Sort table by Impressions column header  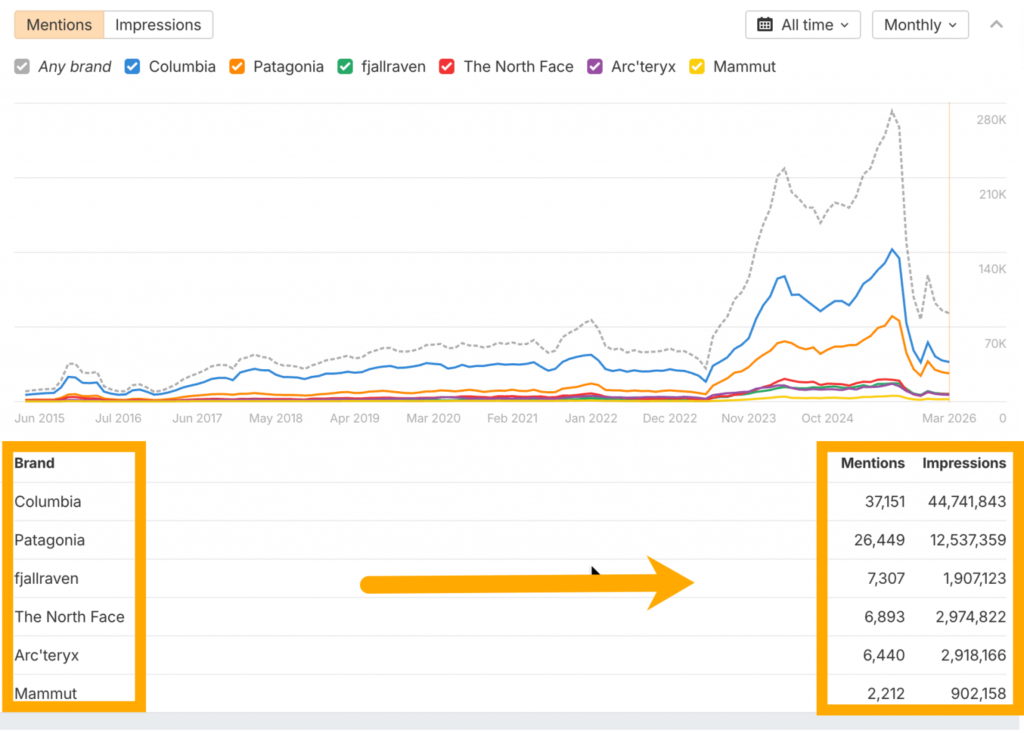pyautogui.click(x=964, y=463)
